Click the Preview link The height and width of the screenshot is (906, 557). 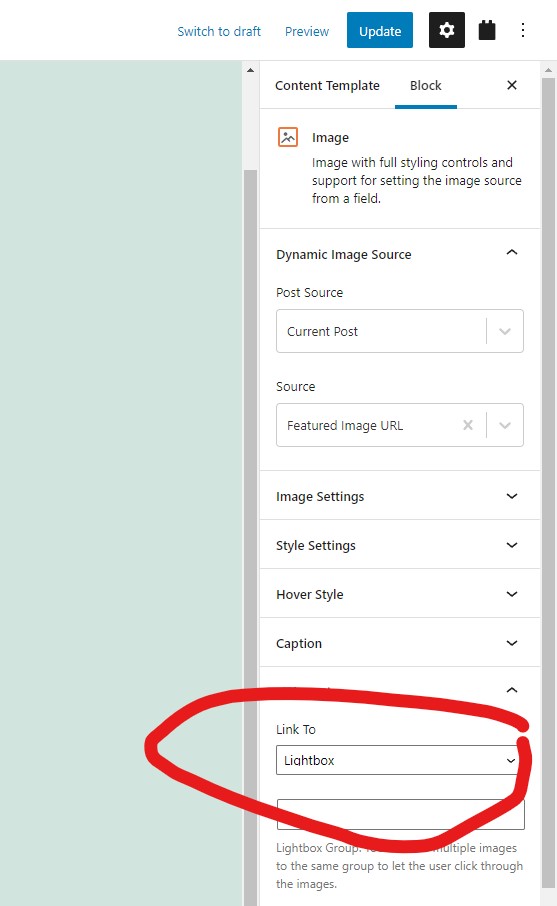coord(307,31)
